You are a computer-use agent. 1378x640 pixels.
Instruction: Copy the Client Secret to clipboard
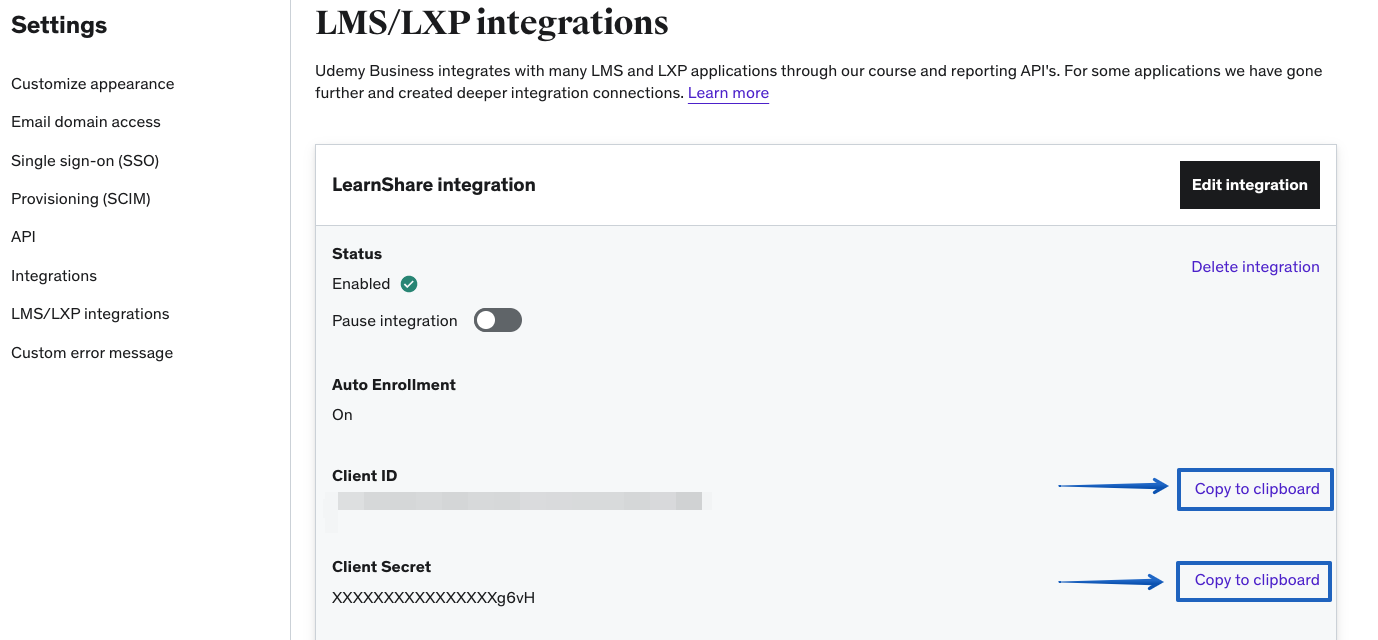1255,580
